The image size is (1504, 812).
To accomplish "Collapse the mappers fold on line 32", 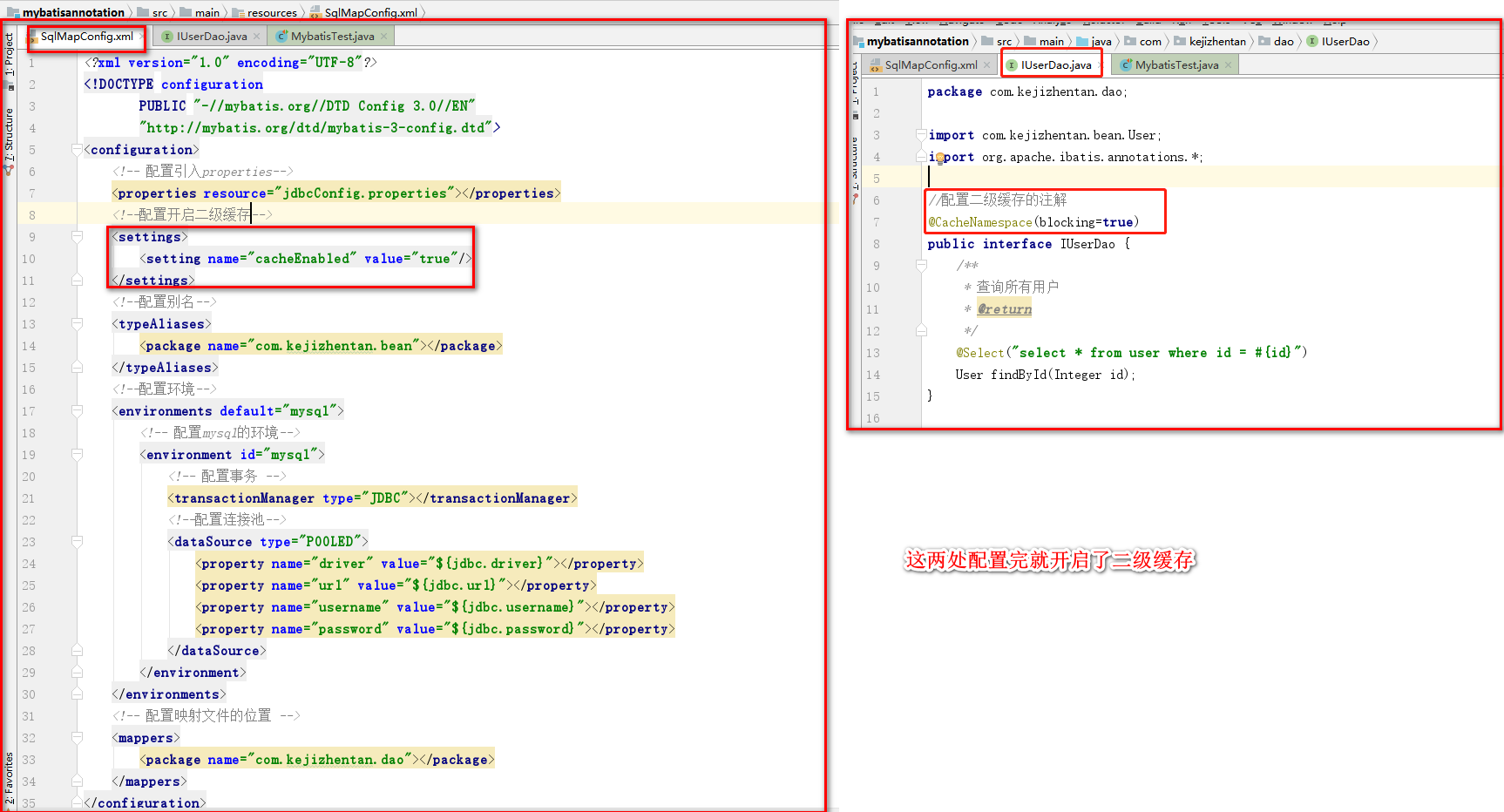I will click(77, 738).
